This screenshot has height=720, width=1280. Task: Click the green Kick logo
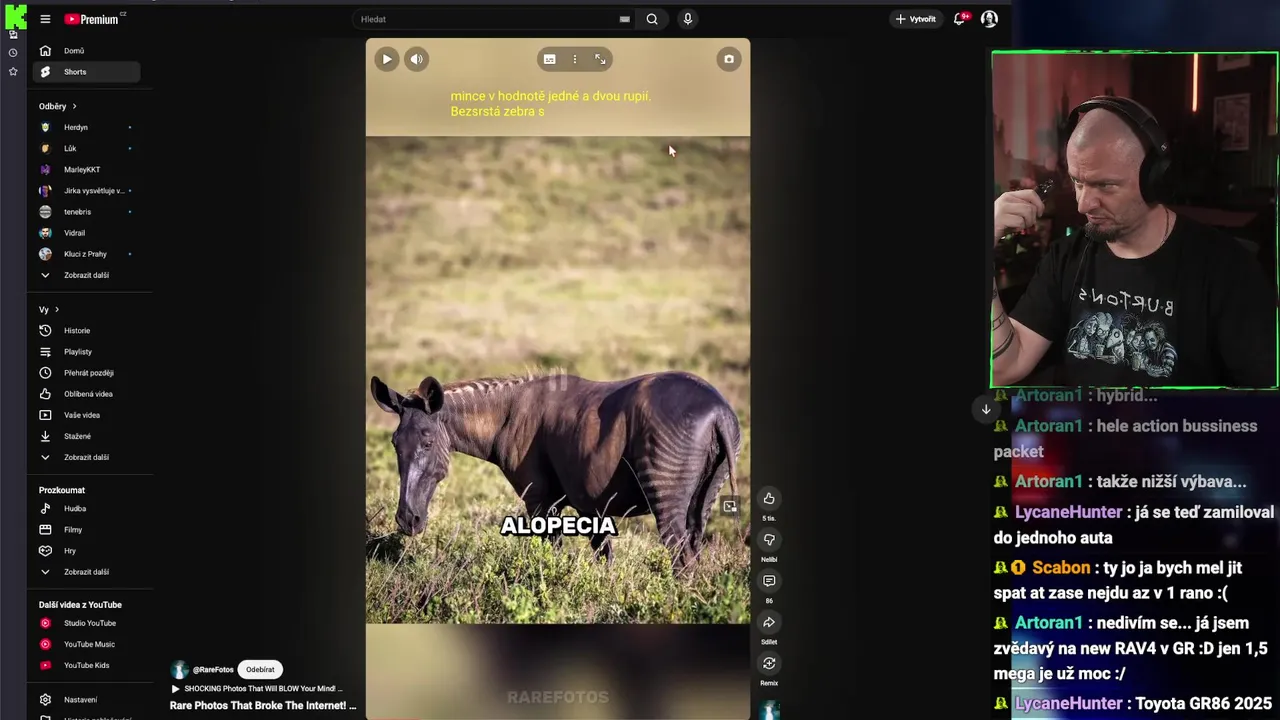tap(15, 16)
